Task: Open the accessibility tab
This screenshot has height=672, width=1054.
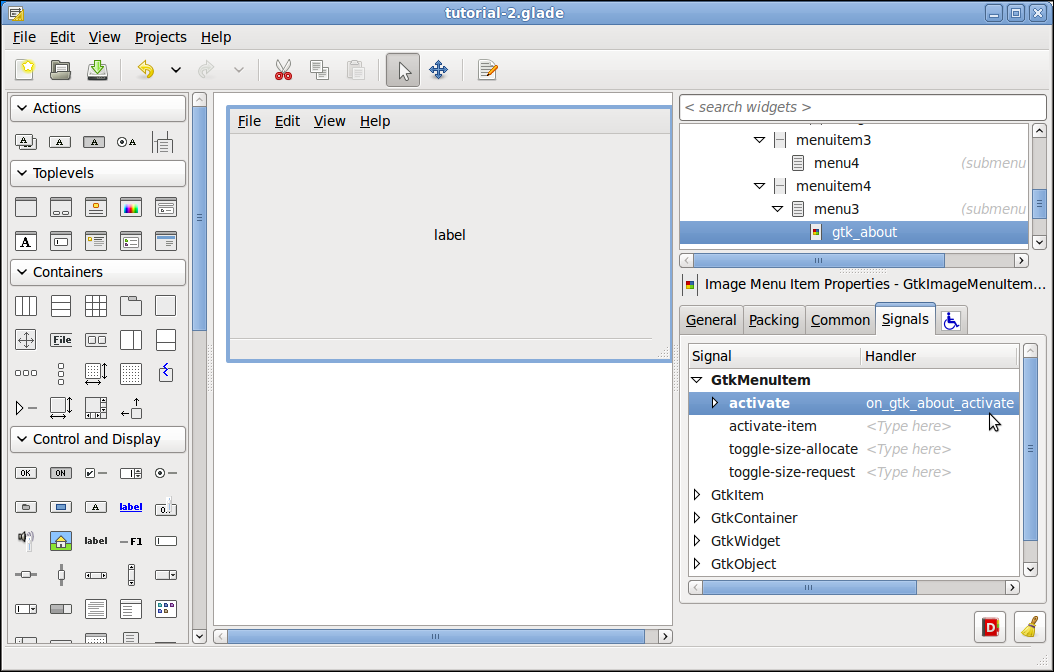Action: 951,321
